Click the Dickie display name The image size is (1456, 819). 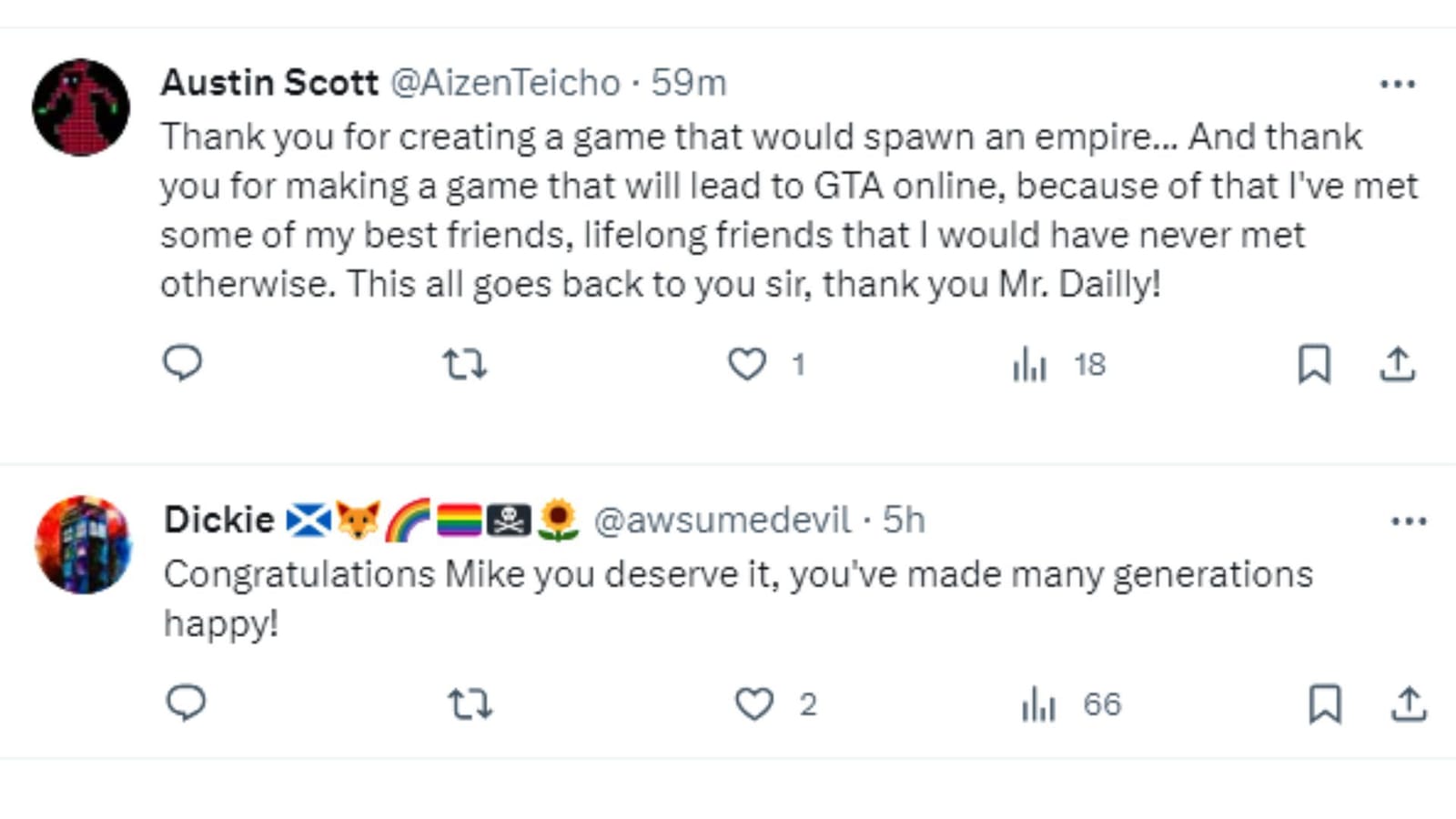(219, 521)
